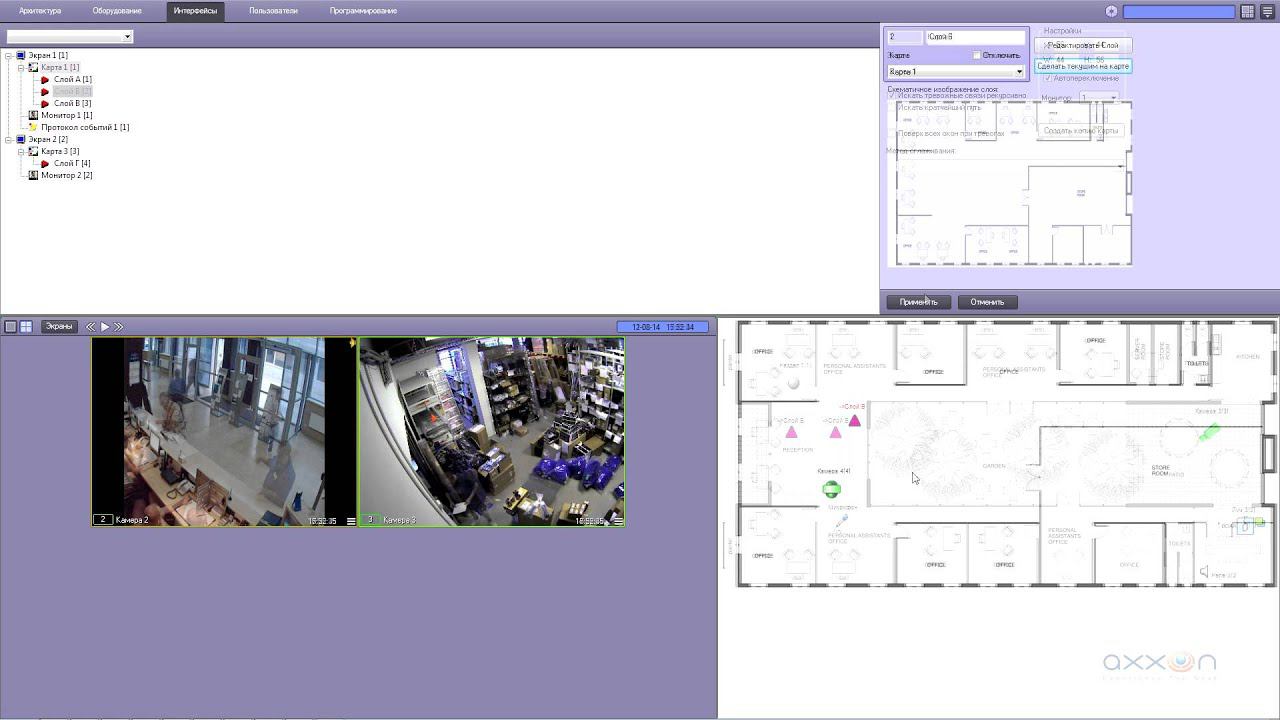Open the list menu icon in top bar

[1267, 12]
